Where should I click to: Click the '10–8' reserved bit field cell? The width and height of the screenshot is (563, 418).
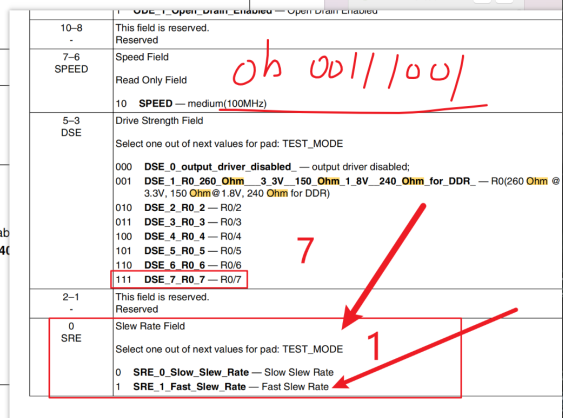coord(71,34)
